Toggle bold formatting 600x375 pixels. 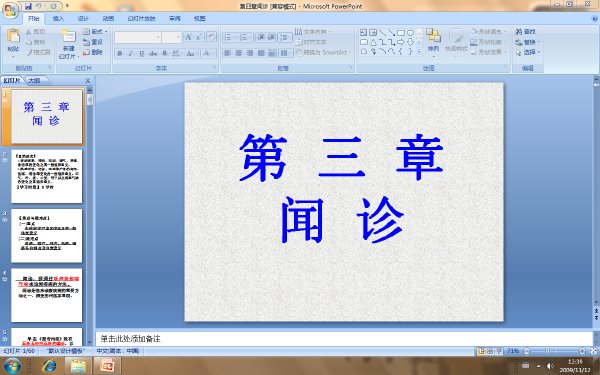pyautogui.click(x=120, y=54)
